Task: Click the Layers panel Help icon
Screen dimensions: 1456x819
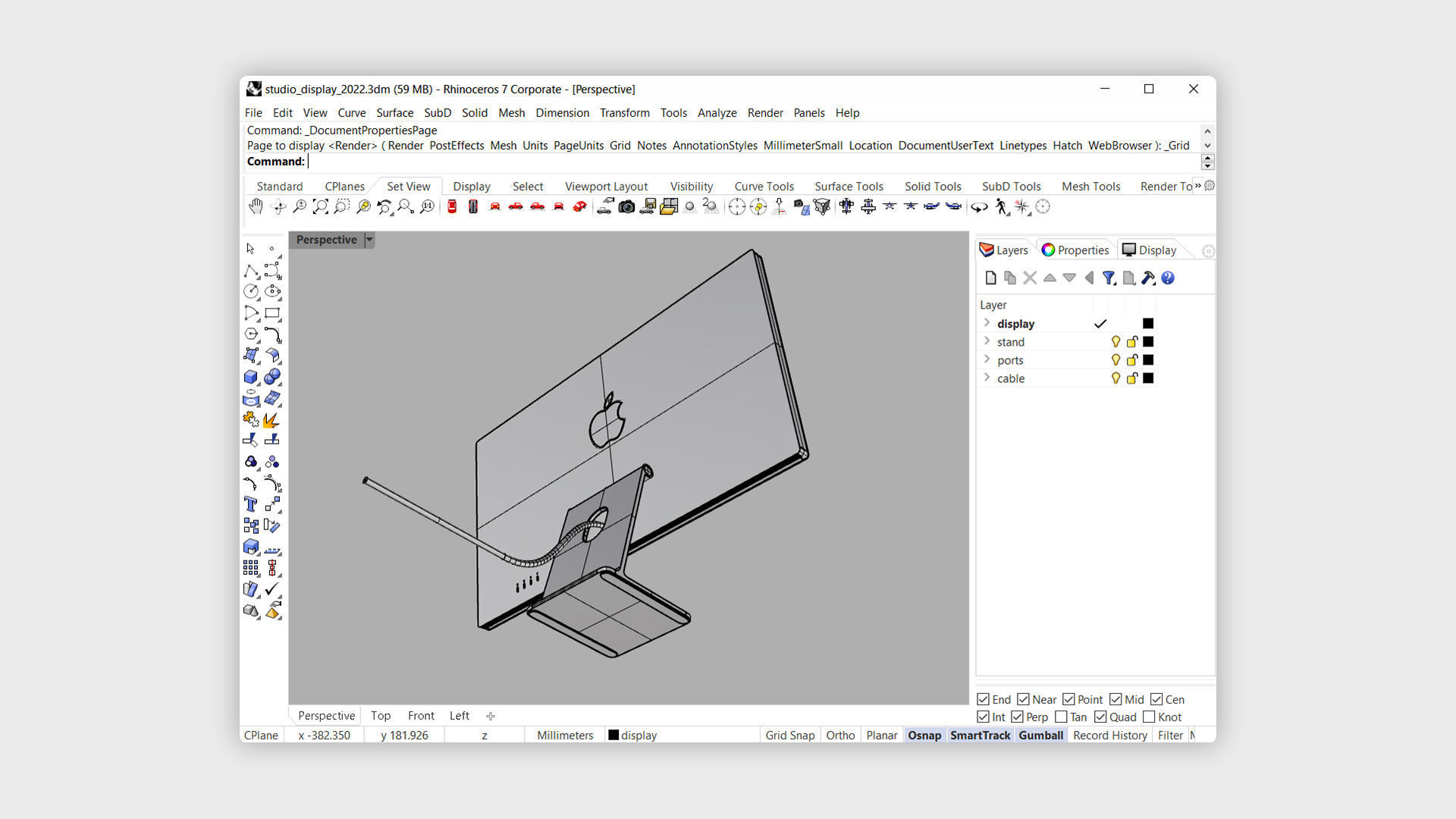Action: pos(1168,278)
